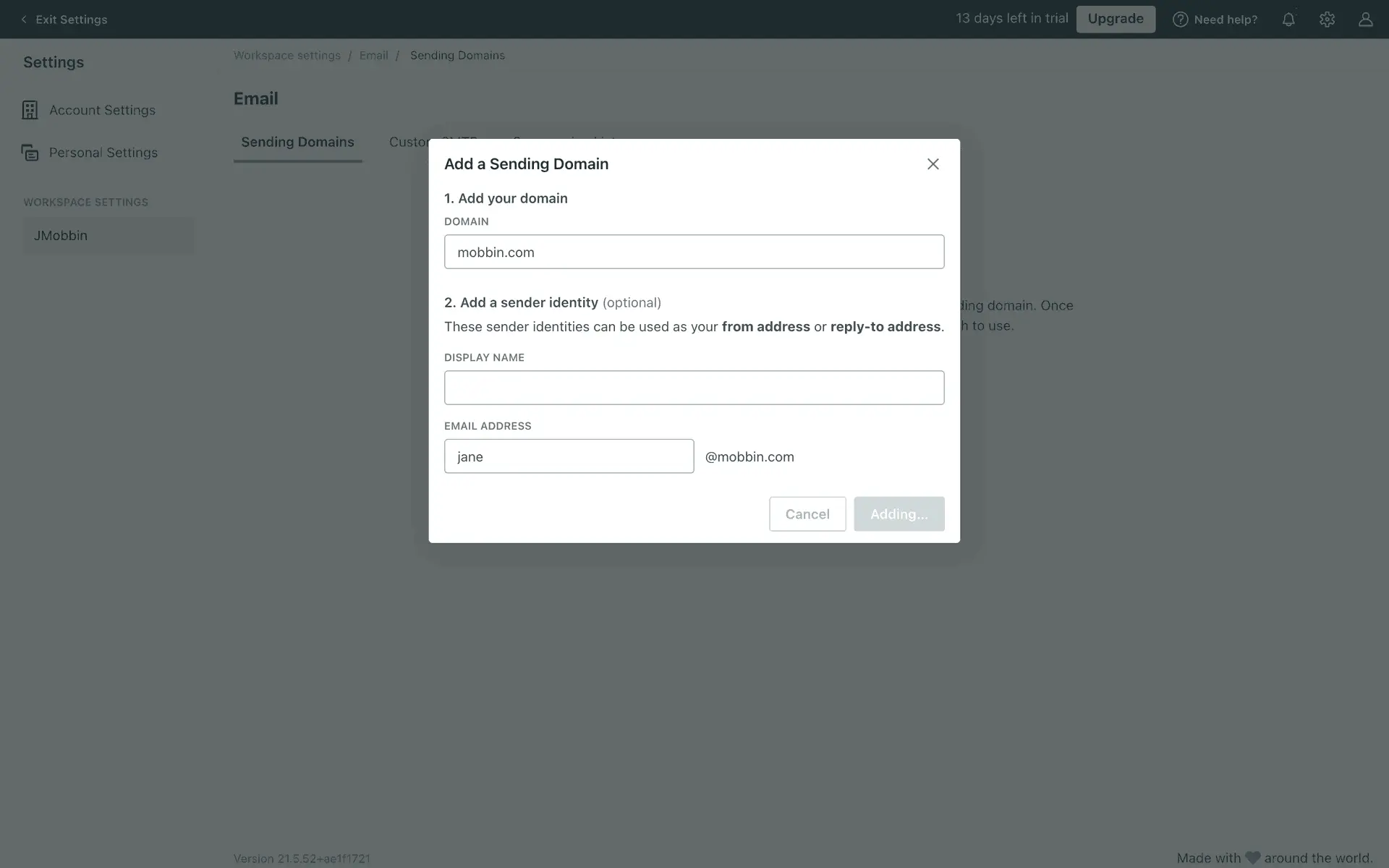1389x868 pixels.
Task: Click the Need help question mark icon
Action: point(1180,20)
